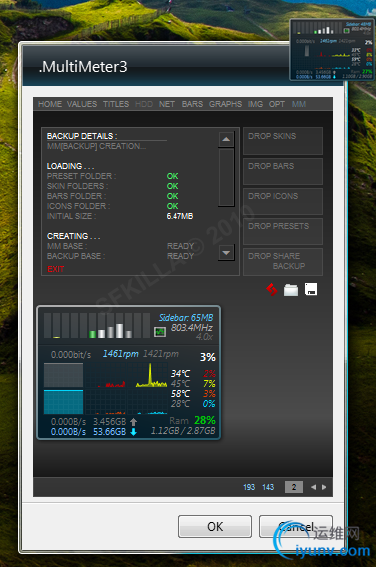The height and width of the screenshot is (567, 376).
Task: Click the Ram 28% value
Action: 192,420
